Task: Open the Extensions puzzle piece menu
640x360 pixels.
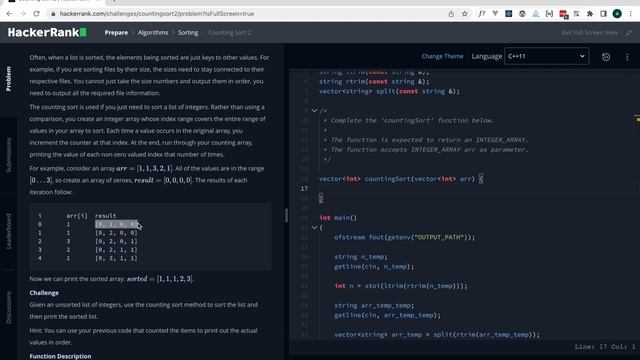Action: [590, 14]
